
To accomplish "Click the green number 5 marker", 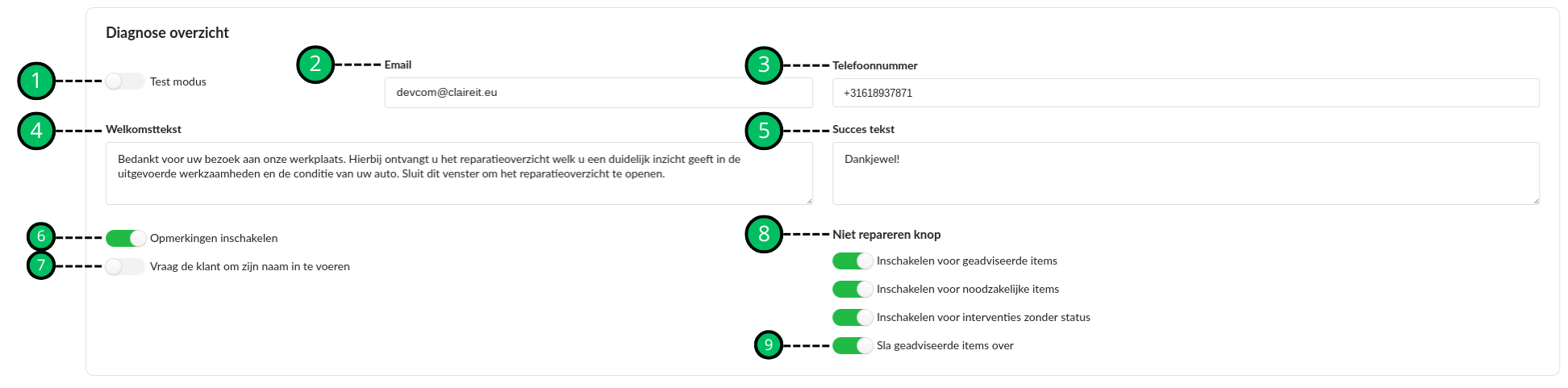I will tap(764, 131).
